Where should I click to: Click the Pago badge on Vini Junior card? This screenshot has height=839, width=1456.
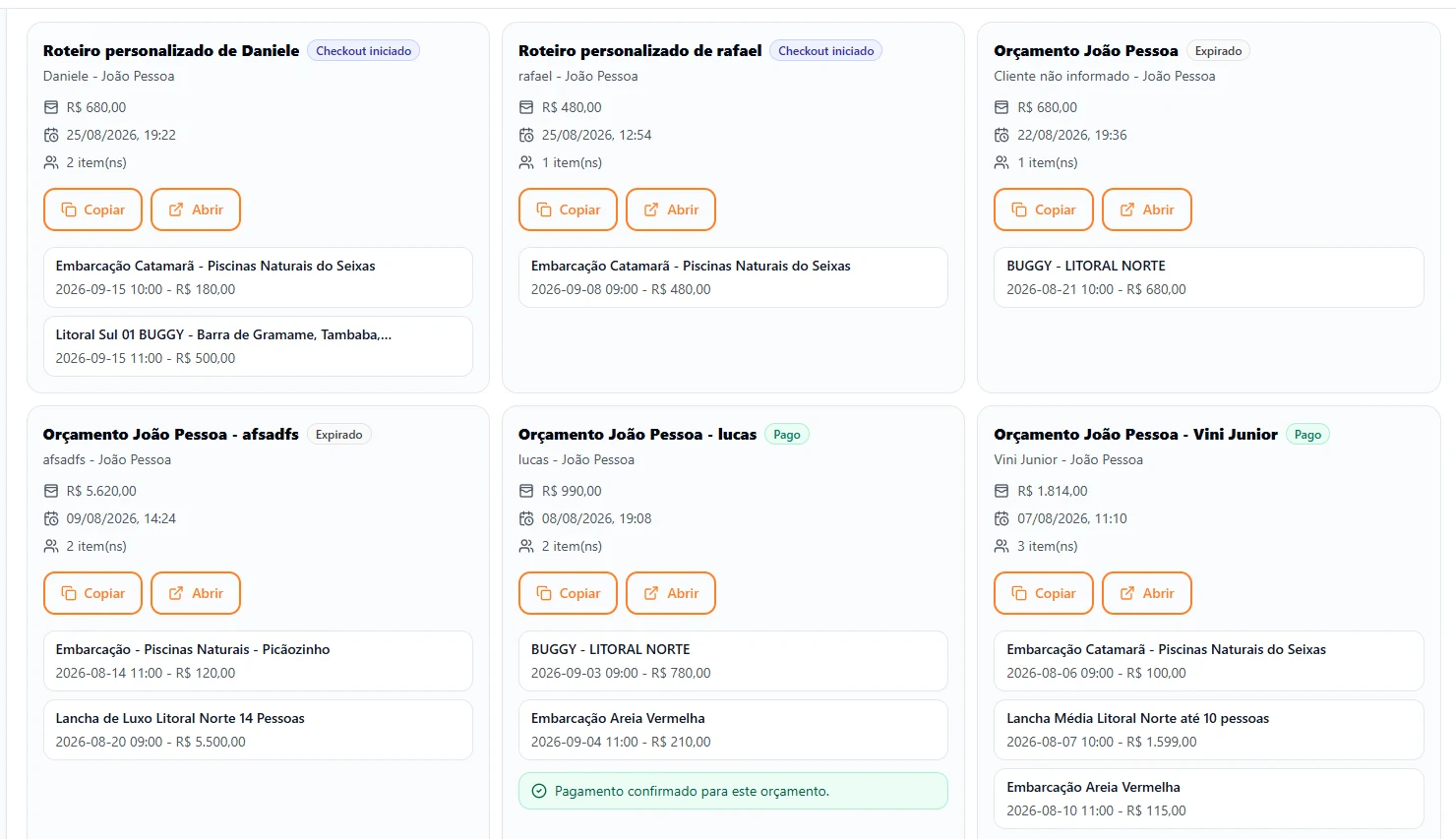point(1308,435)
